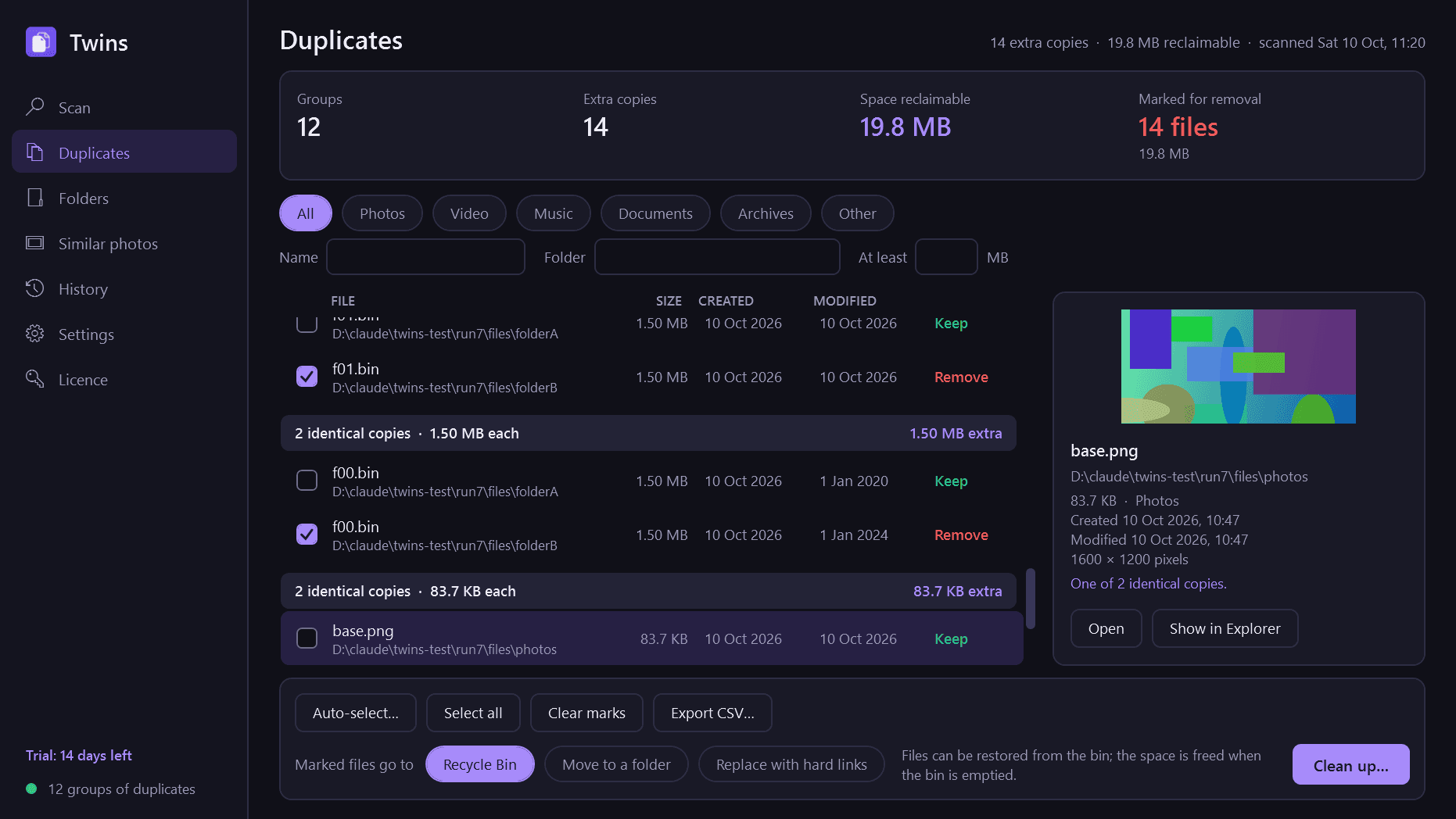Click the Select all button
This screenshot has height=819, width=1456.
point(473,713)
